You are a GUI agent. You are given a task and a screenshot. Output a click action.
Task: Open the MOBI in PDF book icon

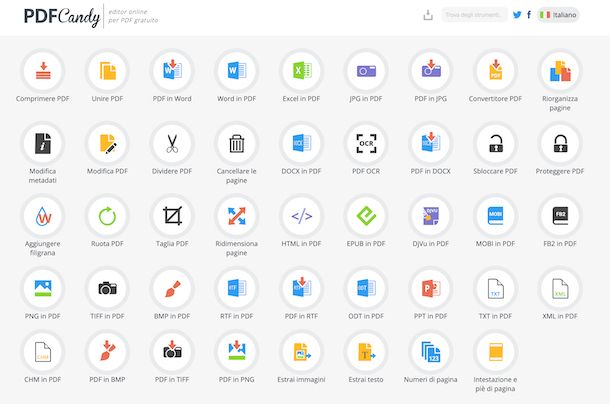pos(495,216)
